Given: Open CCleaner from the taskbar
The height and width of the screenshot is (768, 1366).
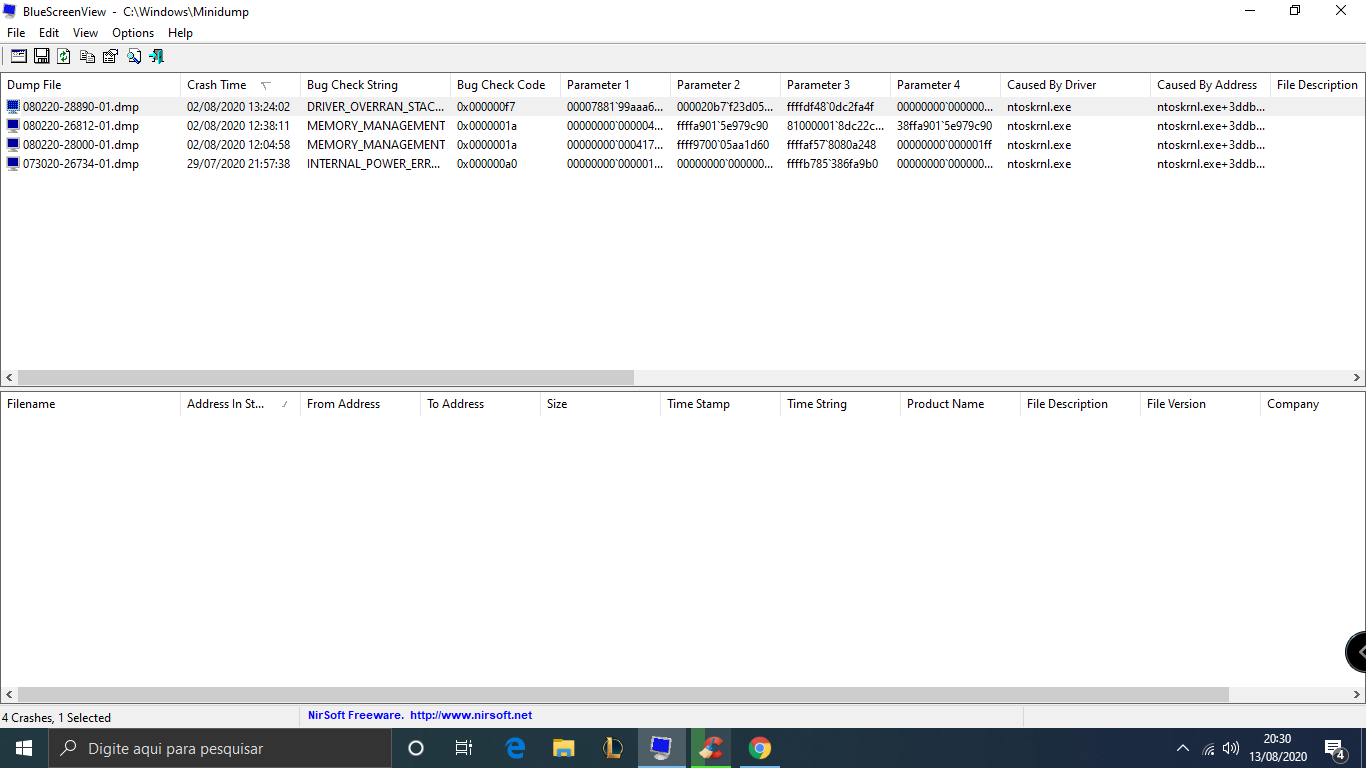Looking at the screenshot, I should (x=711, y=748).
